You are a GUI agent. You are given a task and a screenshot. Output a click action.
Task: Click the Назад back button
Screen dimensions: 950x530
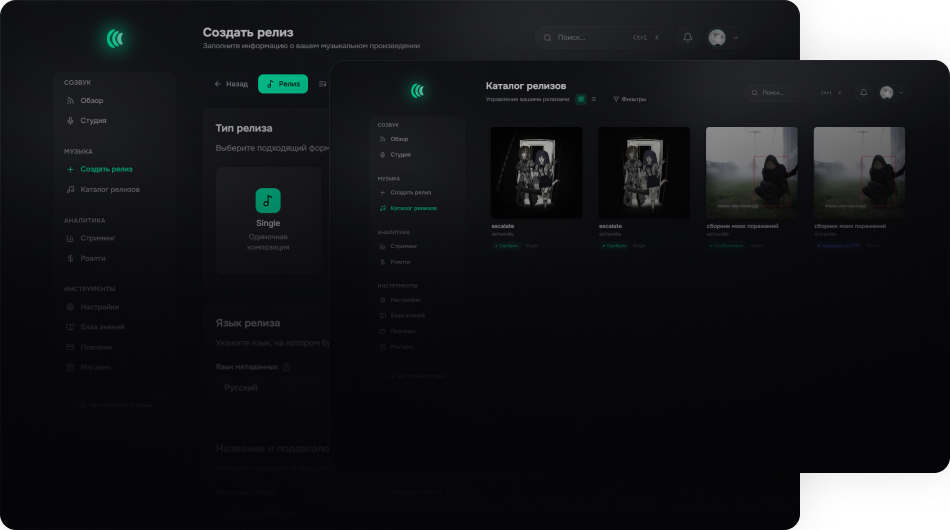point(231,84)
